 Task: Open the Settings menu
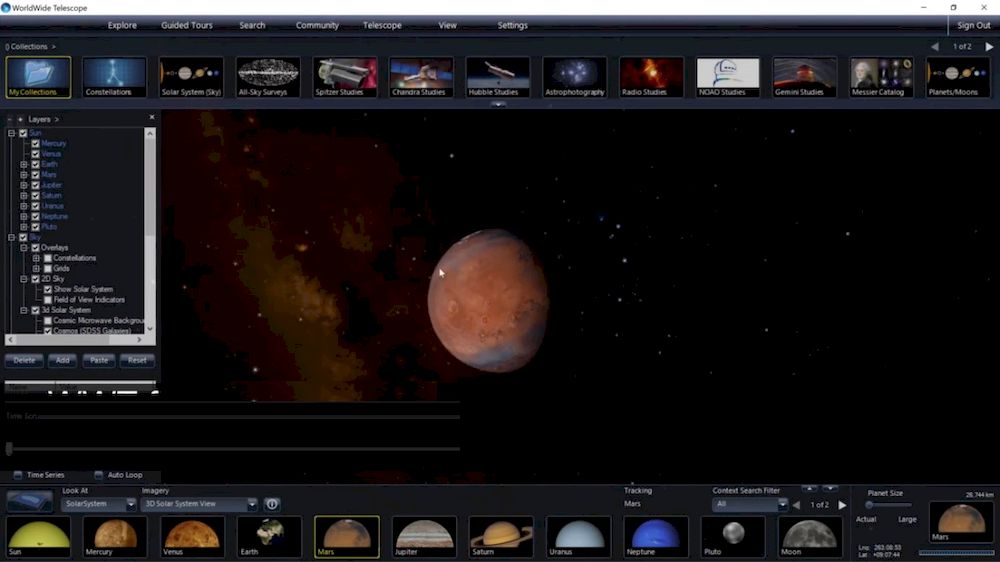point(513,26)
